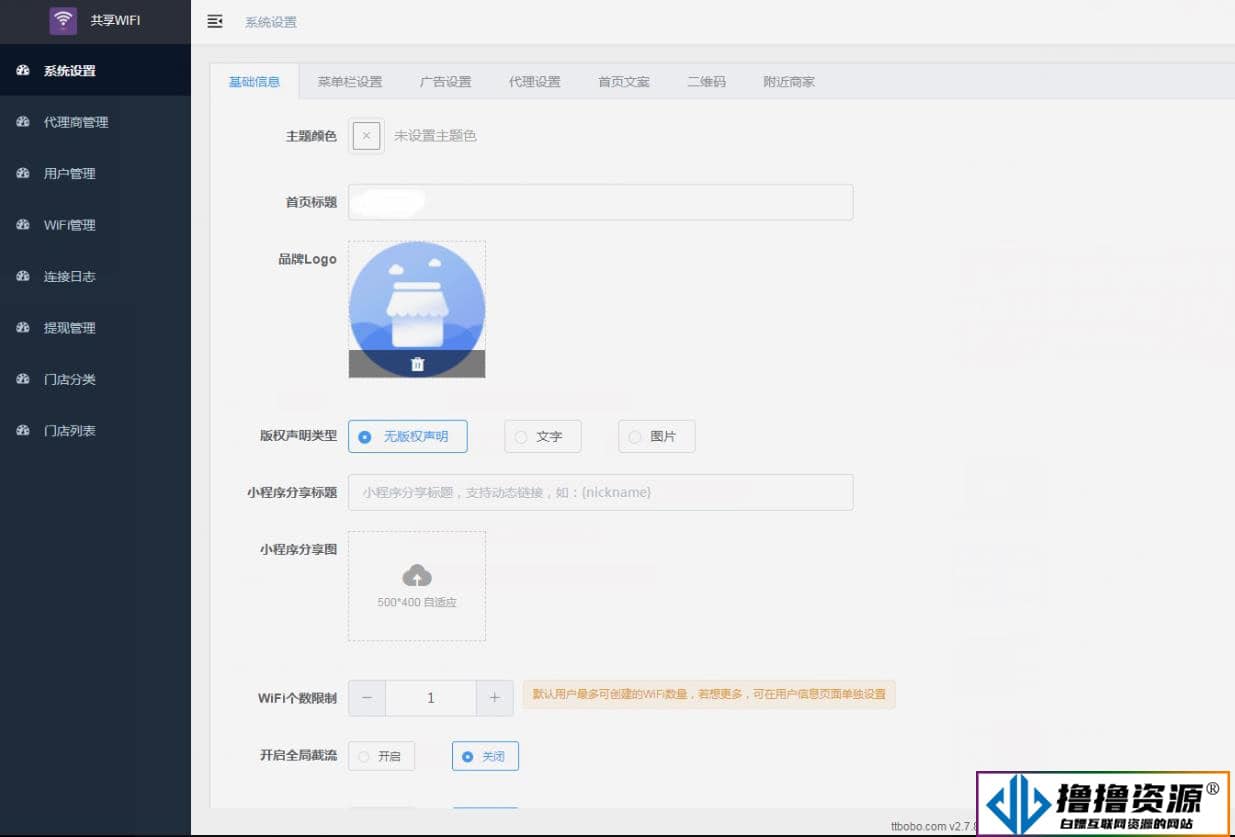Click the WiFi个数限制 number field

[431, 698]
